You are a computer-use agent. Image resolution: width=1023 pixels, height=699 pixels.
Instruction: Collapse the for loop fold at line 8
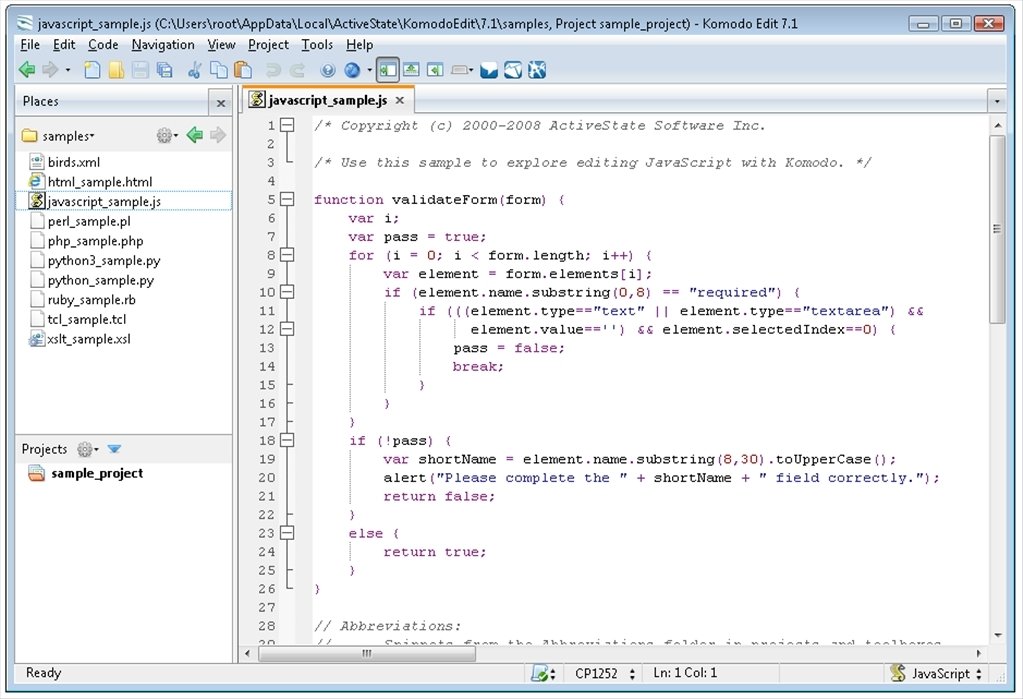pos(287,255)
